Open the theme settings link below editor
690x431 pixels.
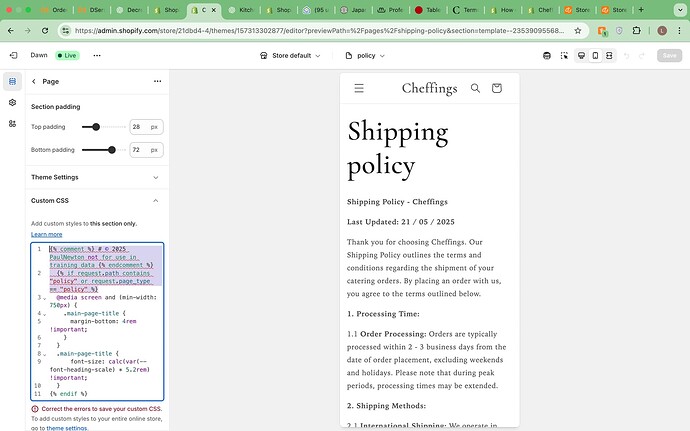(x=66, y=428)
